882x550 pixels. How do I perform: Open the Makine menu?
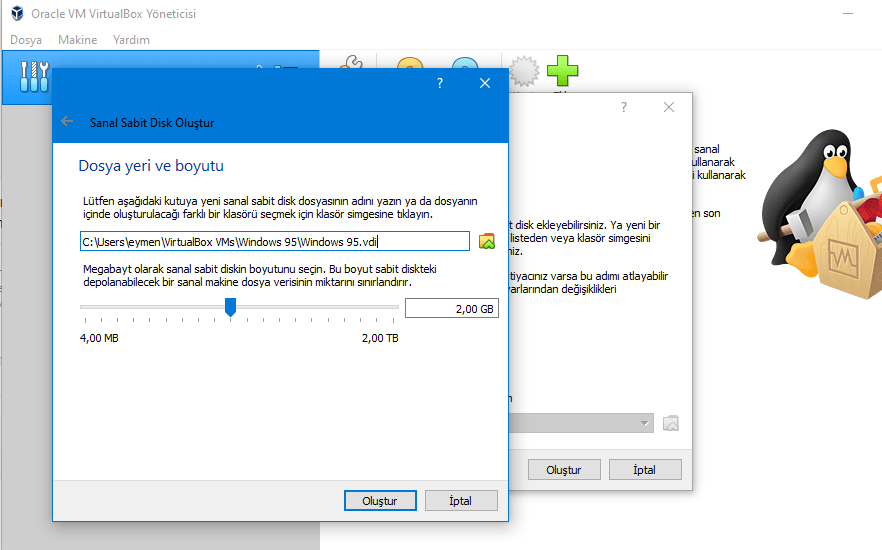[78, 40]
